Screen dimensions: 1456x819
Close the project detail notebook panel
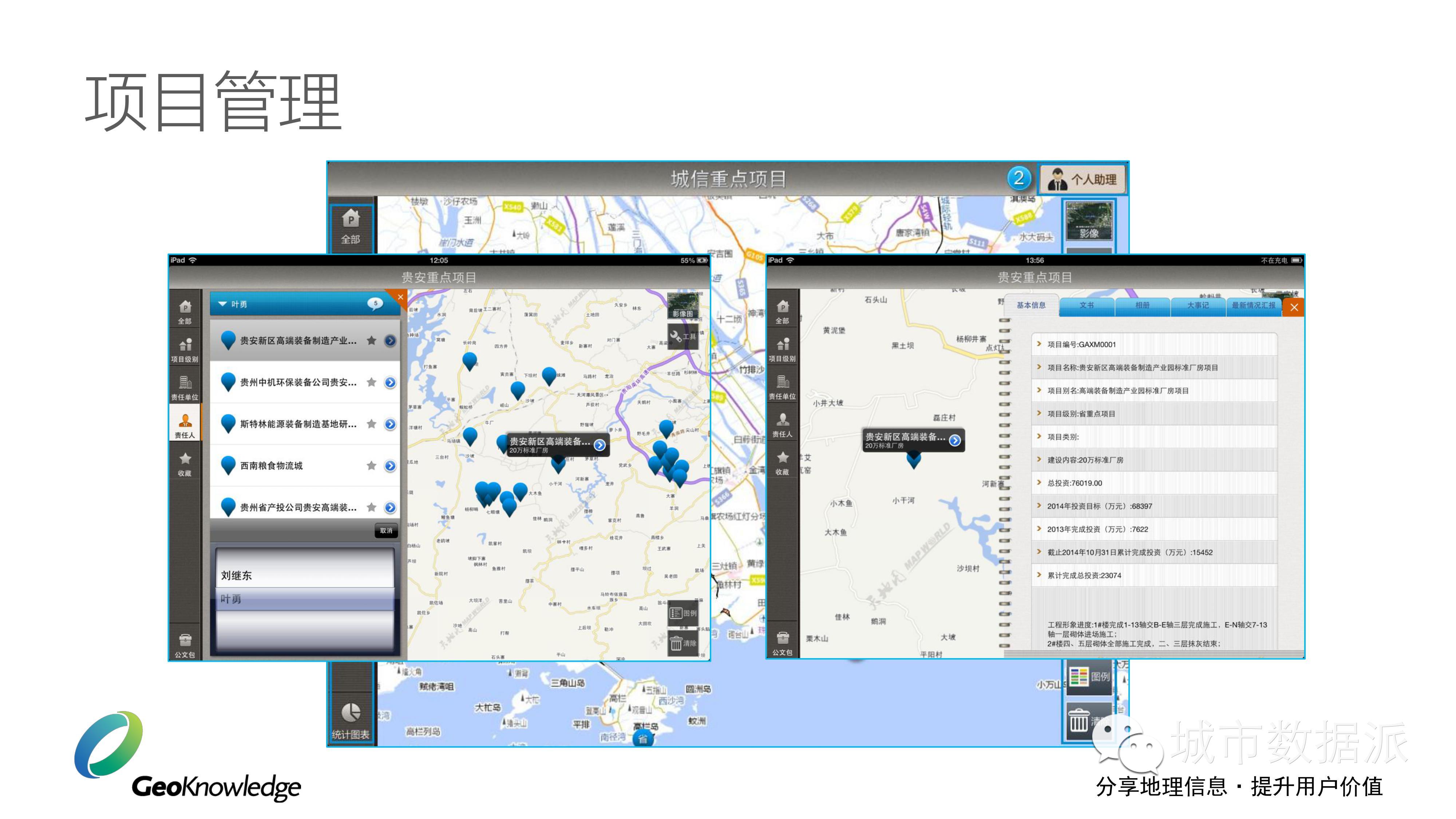1294,308
